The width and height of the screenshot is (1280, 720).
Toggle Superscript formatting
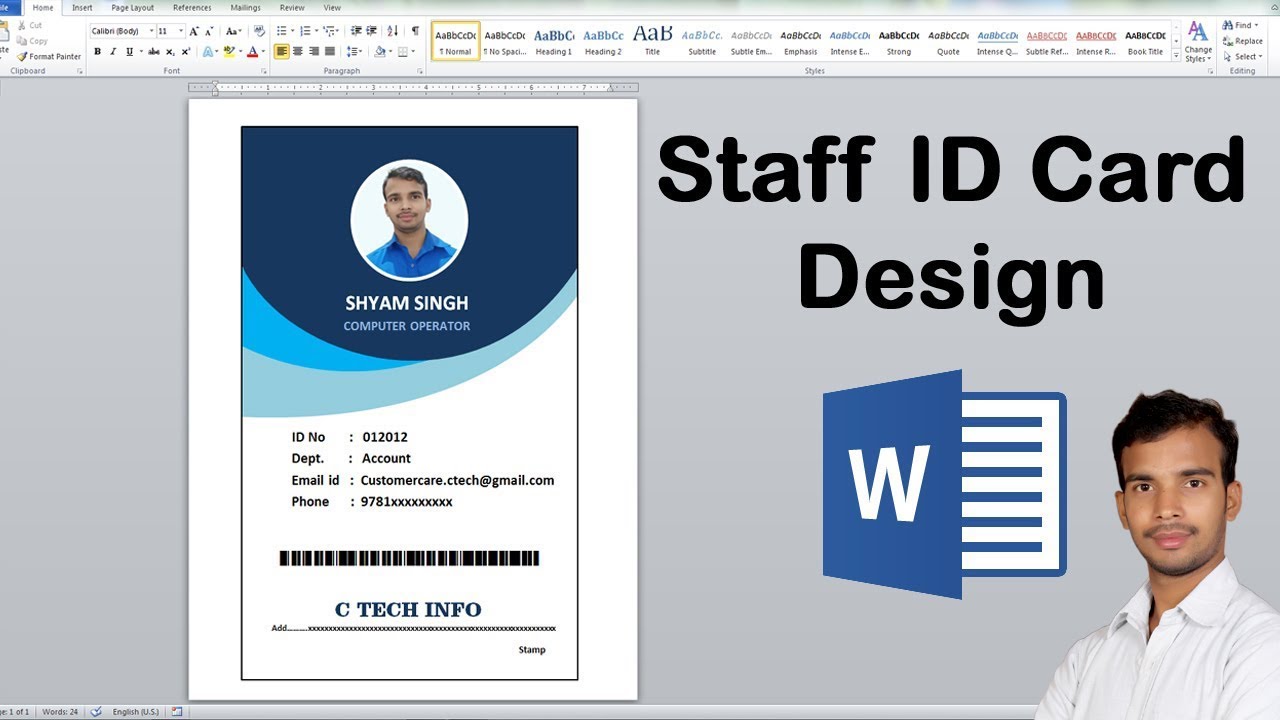point(186,51)
